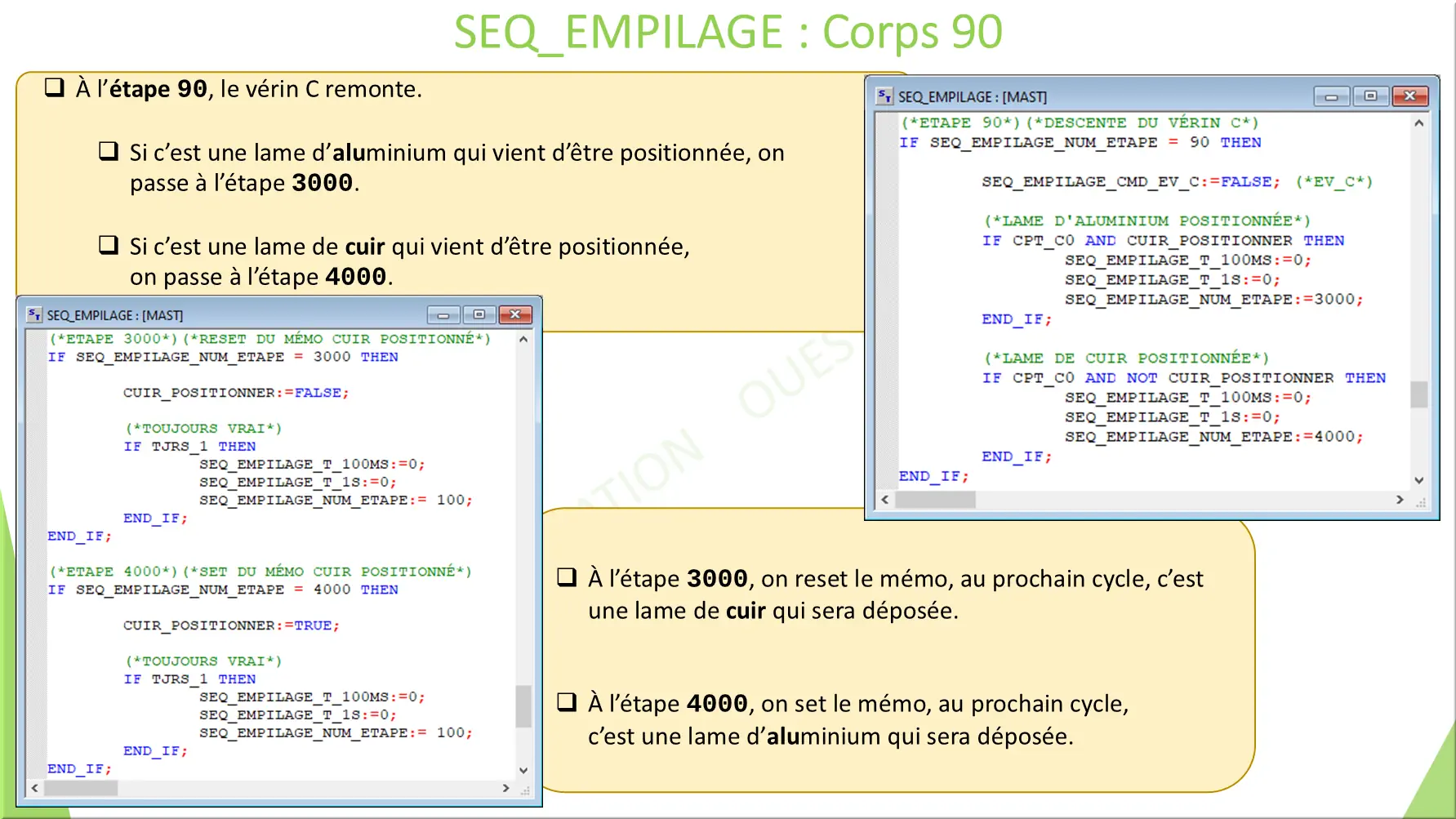The width and height of the screenshot is (1456, 819).
Task: Check the box beside the lame d'aluminium bullet
Action: [x=107, y=151]
